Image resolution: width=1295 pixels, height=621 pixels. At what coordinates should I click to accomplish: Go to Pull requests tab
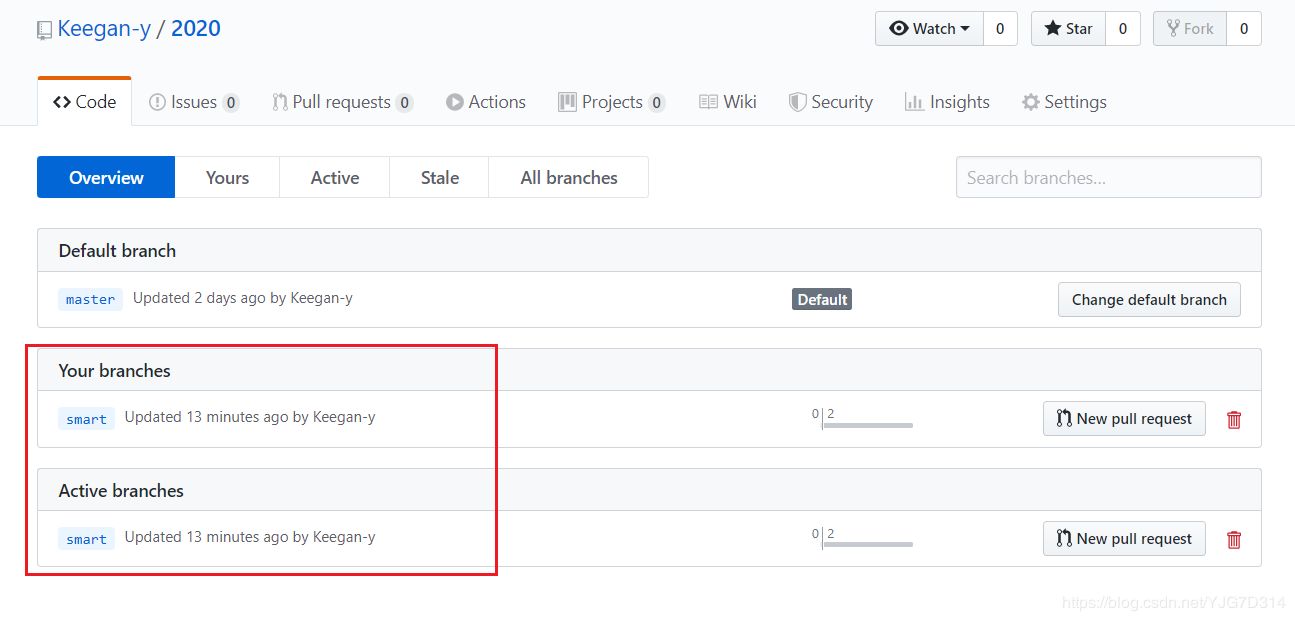[341, 102]
